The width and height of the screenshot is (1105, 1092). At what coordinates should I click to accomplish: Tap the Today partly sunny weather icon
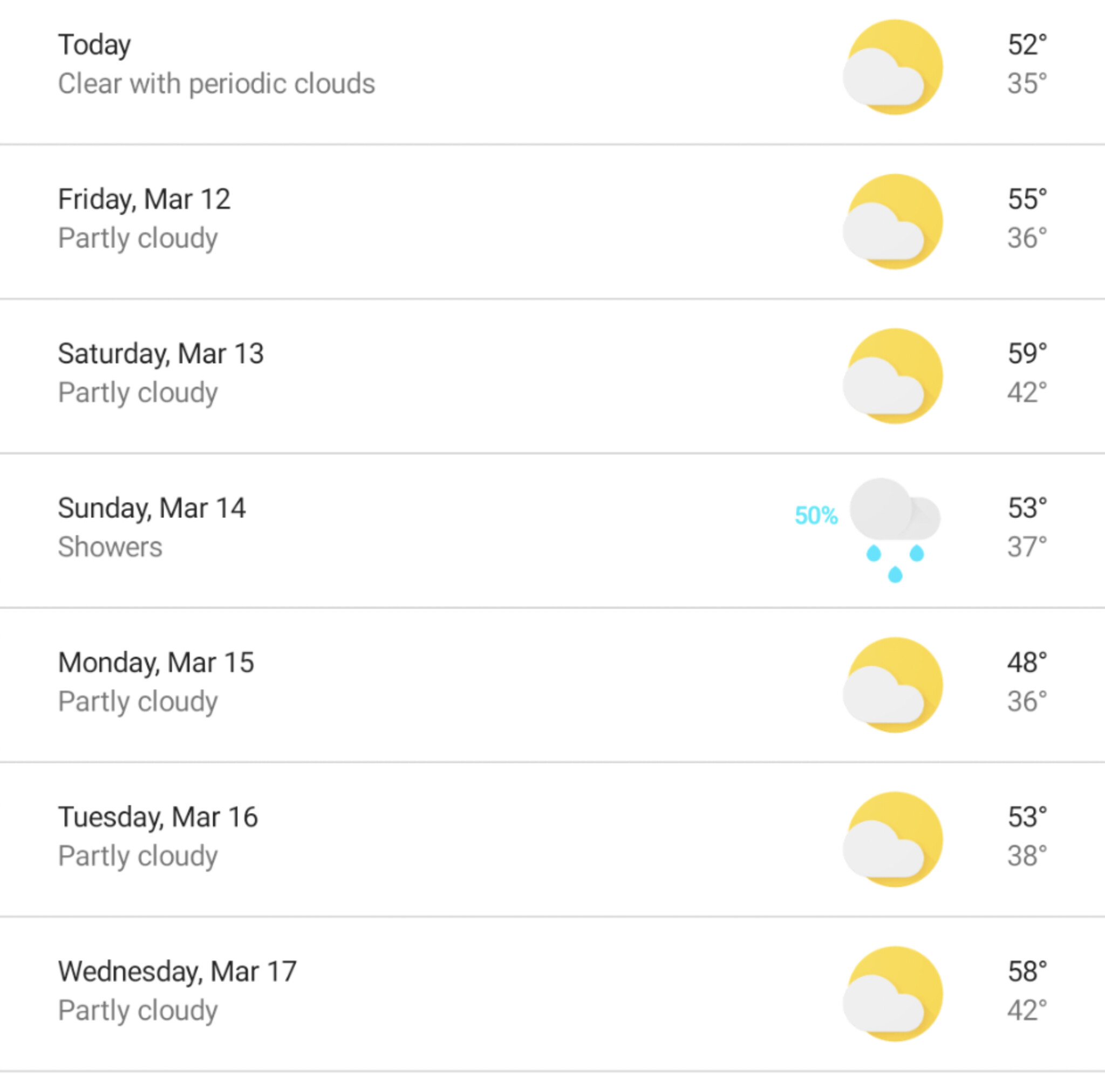[893, 67]
